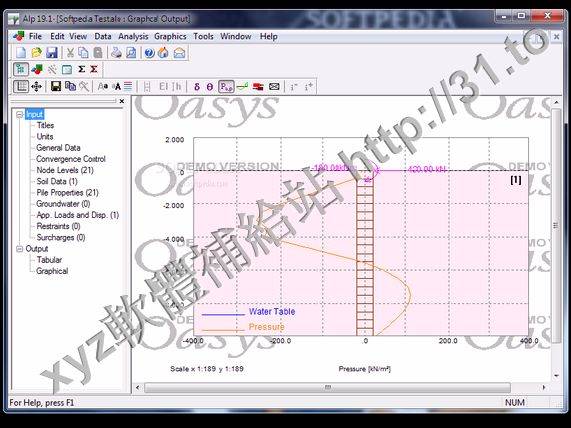
Task: Open Titles in the tree
Action: pos(45,125)
